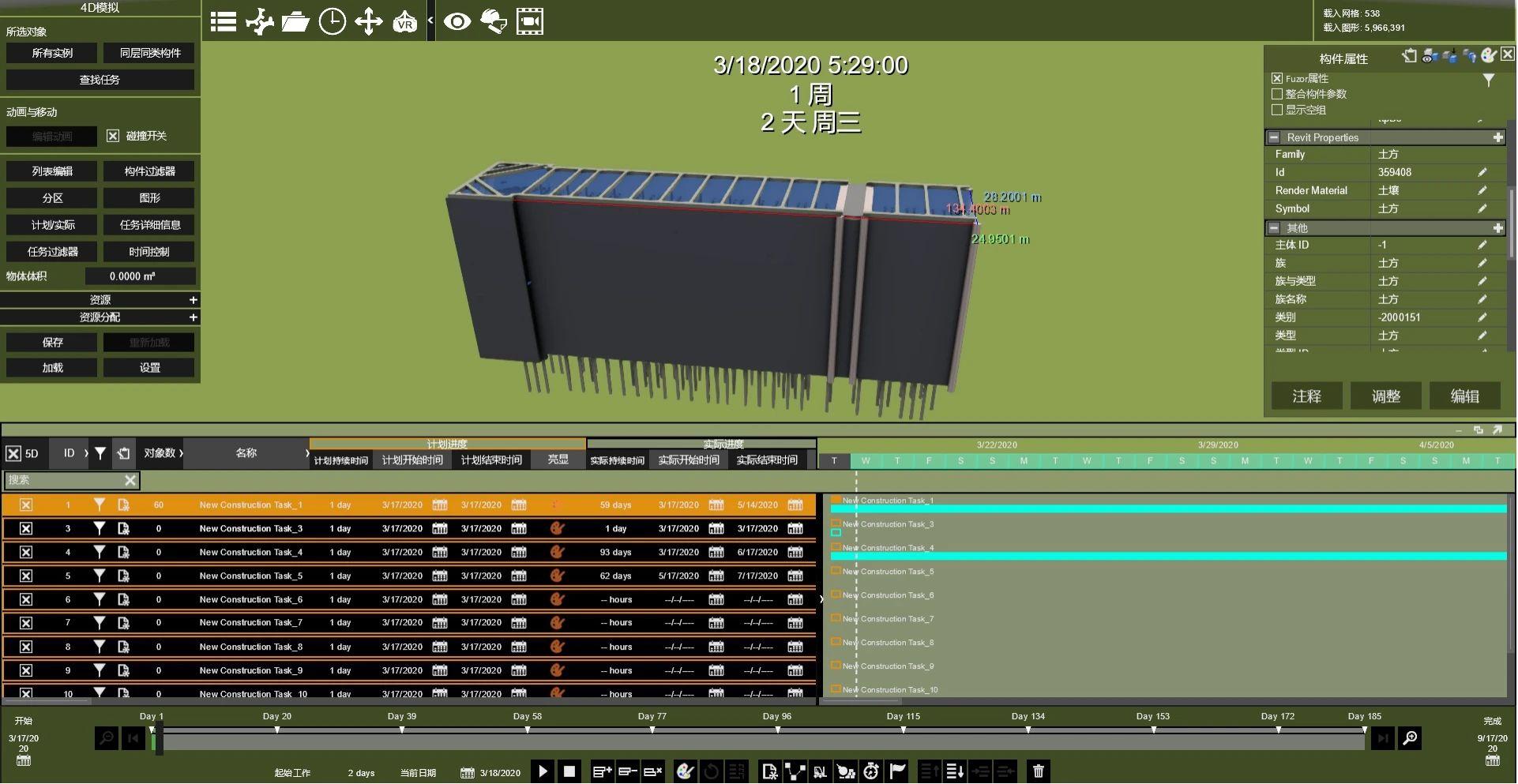
Task: Enable the 整合构件参数 checkbox
Action: (1277, 94)
